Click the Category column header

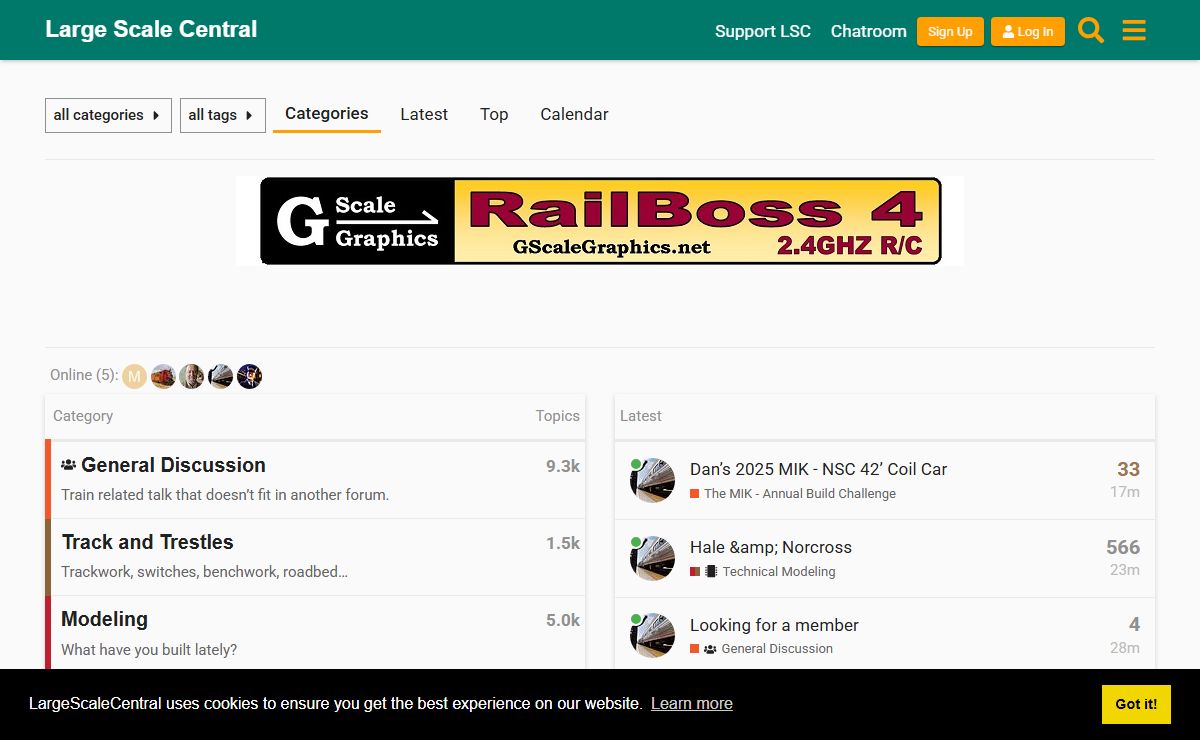(83, 416)
